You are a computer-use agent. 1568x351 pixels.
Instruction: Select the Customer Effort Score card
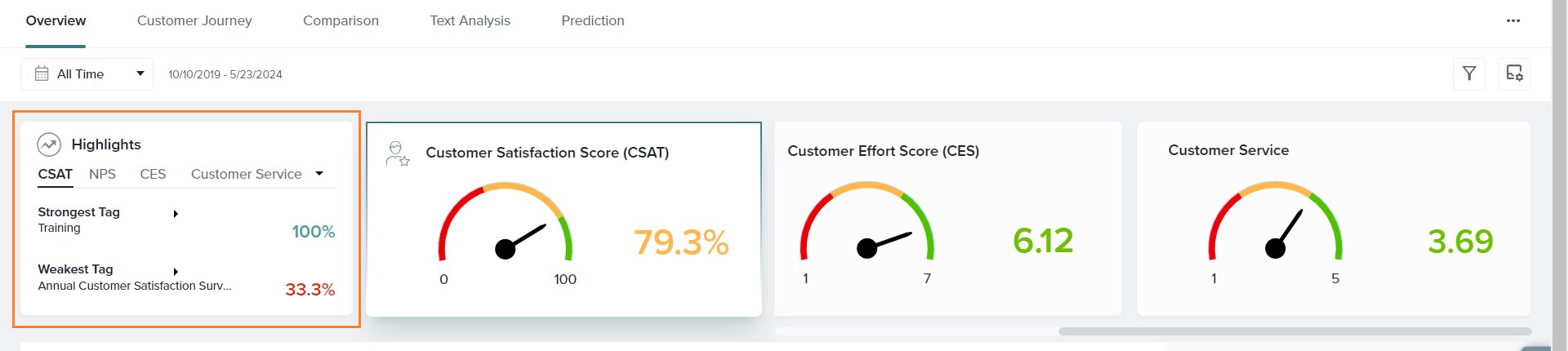tap(947, 219)
